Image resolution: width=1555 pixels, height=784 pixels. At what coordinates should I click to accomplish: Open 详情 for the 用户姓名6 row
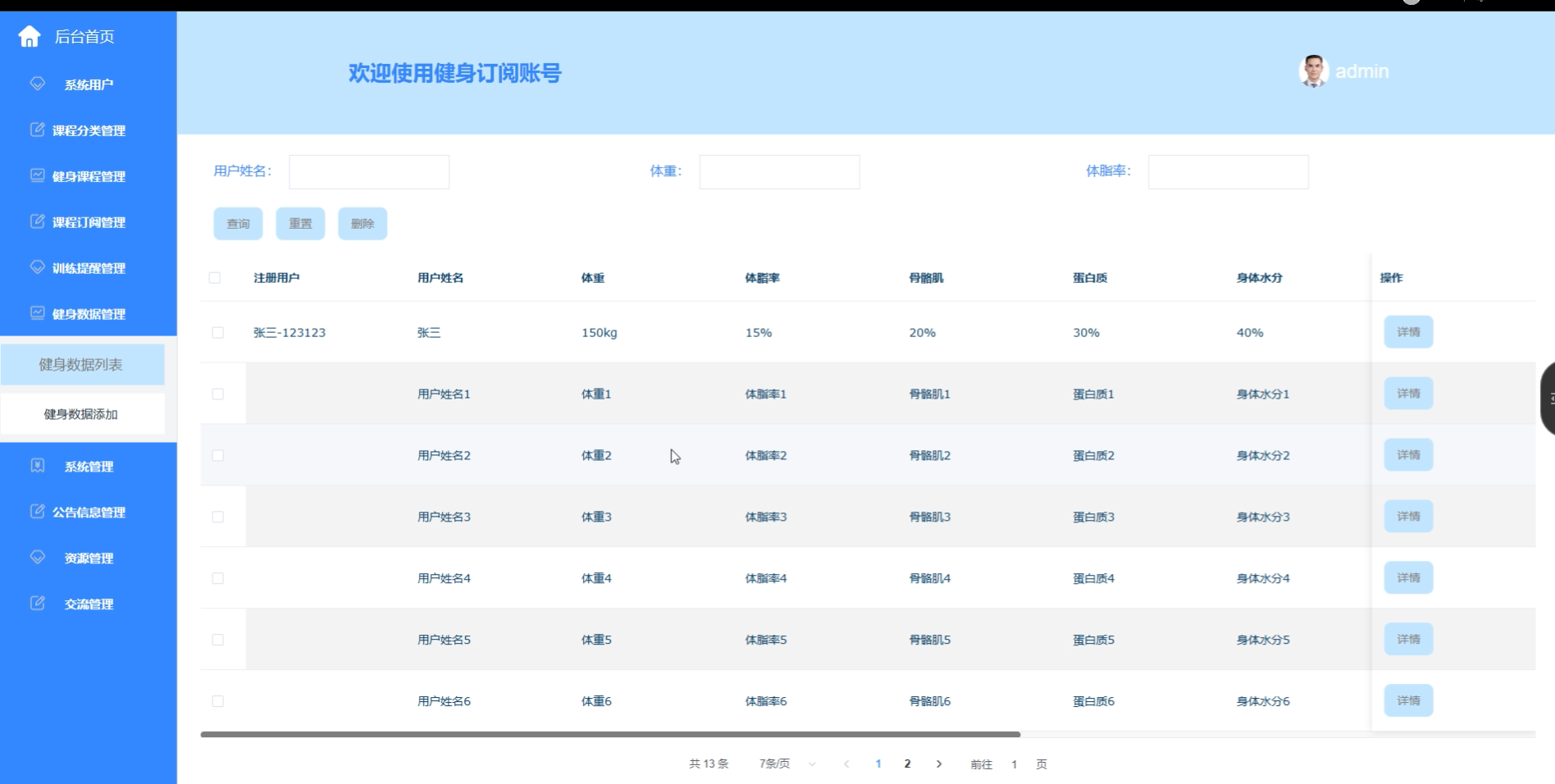[x=1408, y=701]
